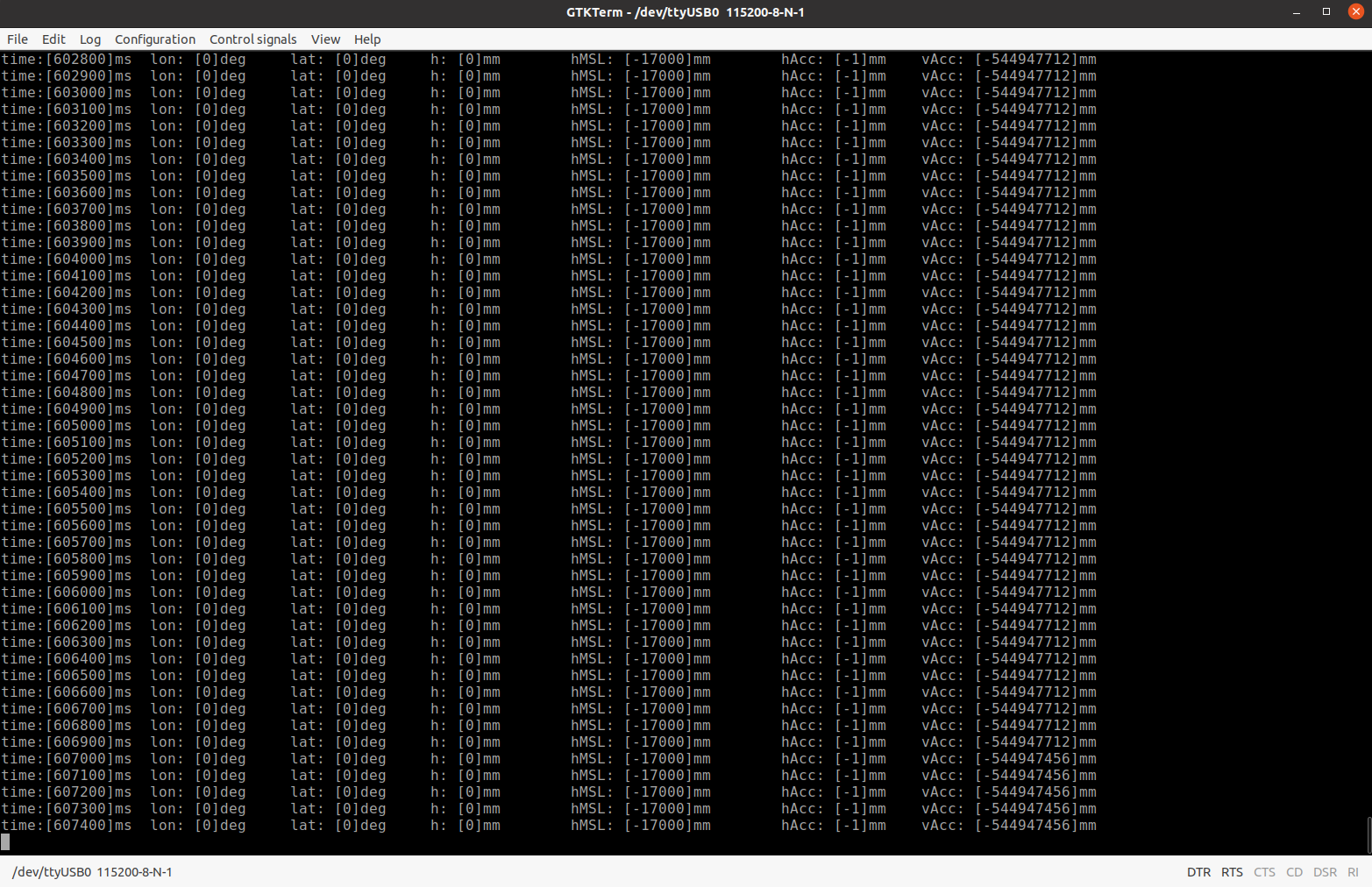Click h value in the 603900ms row
Viewport: 1372px width, 887px height.
pyautogui.click(x=479, y=243)
